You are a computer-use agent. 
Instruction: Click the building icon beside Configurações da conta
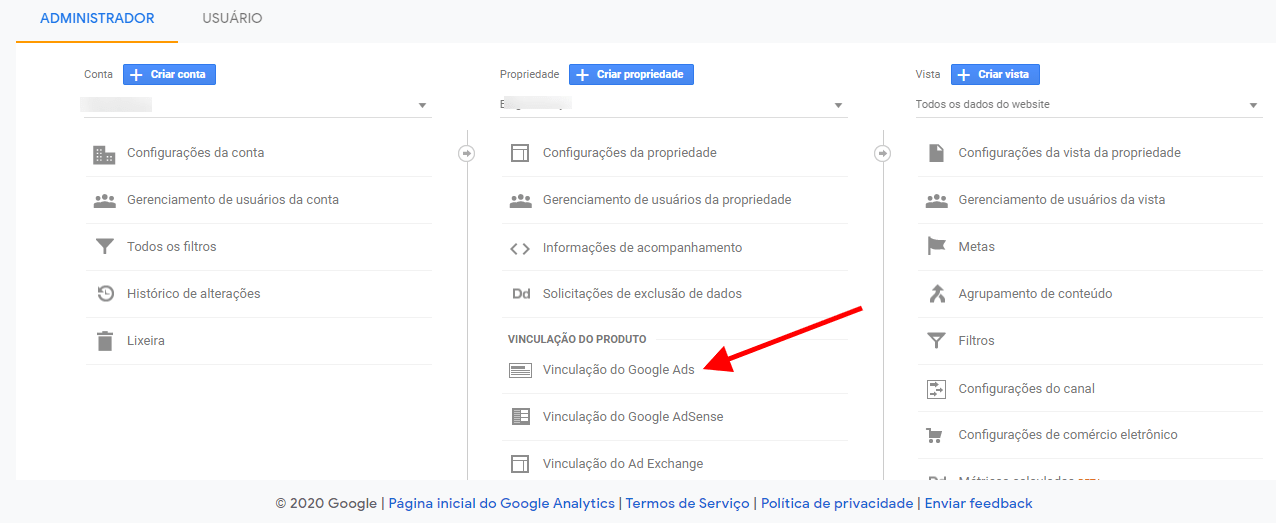pyautogui.click(x=104, y=154)
